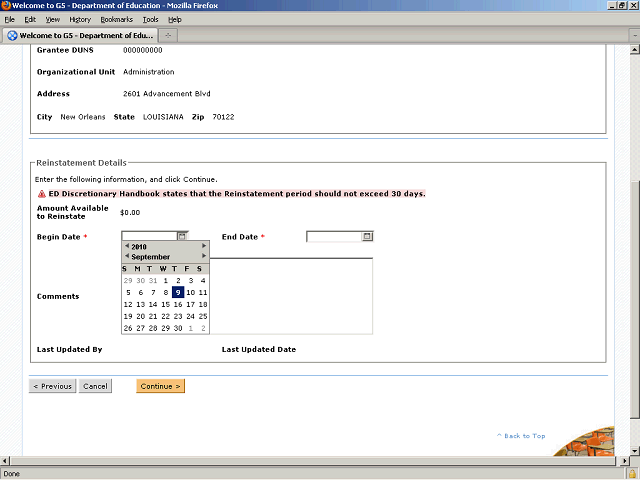This screenshot has width=640, height=480.
Task: Open the File menu
Action: [x=9, y=20]
